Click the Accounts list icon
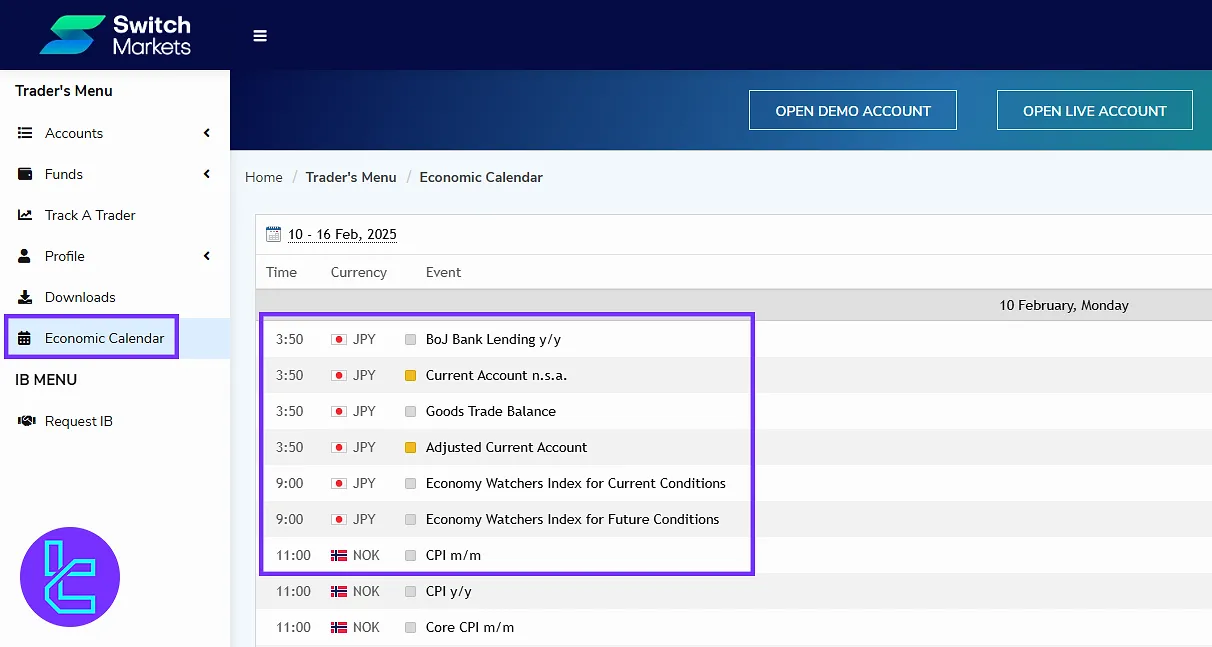Screen dimensions: 1212x647 pos(25,133)
